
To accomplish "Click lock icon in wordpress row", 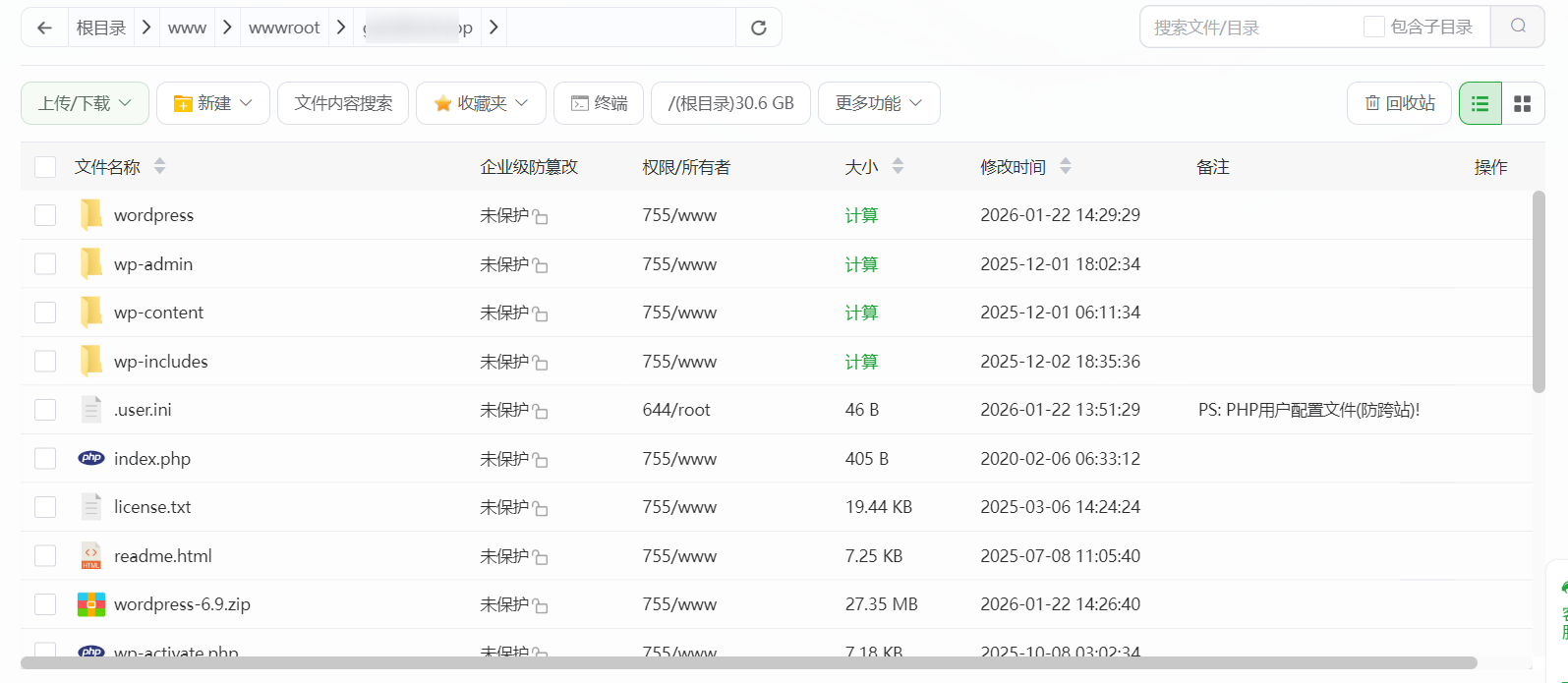I will click(x=541, y=216).
